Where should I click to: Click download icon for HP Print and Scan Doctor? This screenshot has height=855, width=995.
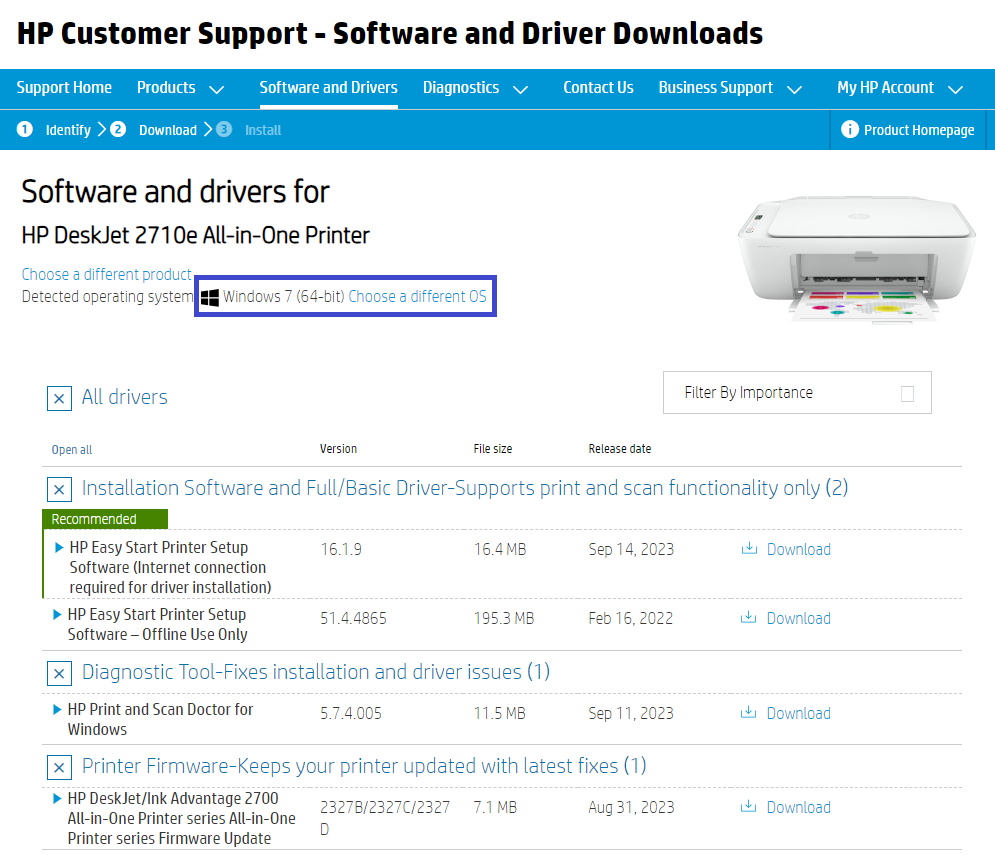coord(749,713)
